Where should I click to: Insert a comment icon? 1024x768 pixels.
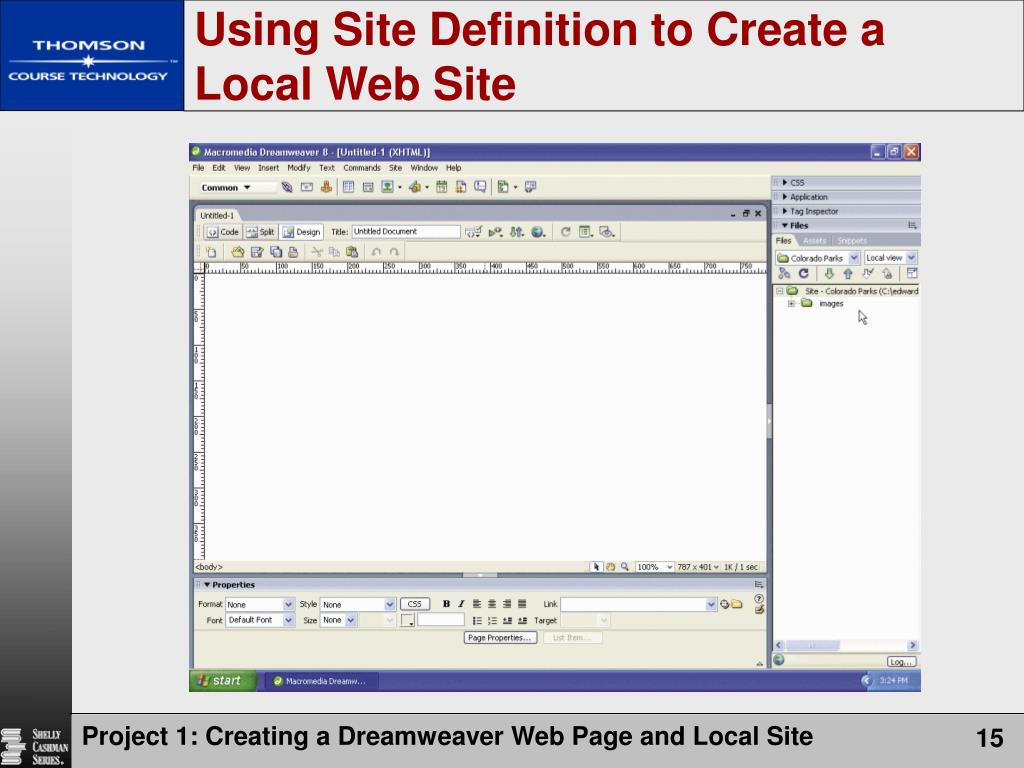[x=480, y=187]
